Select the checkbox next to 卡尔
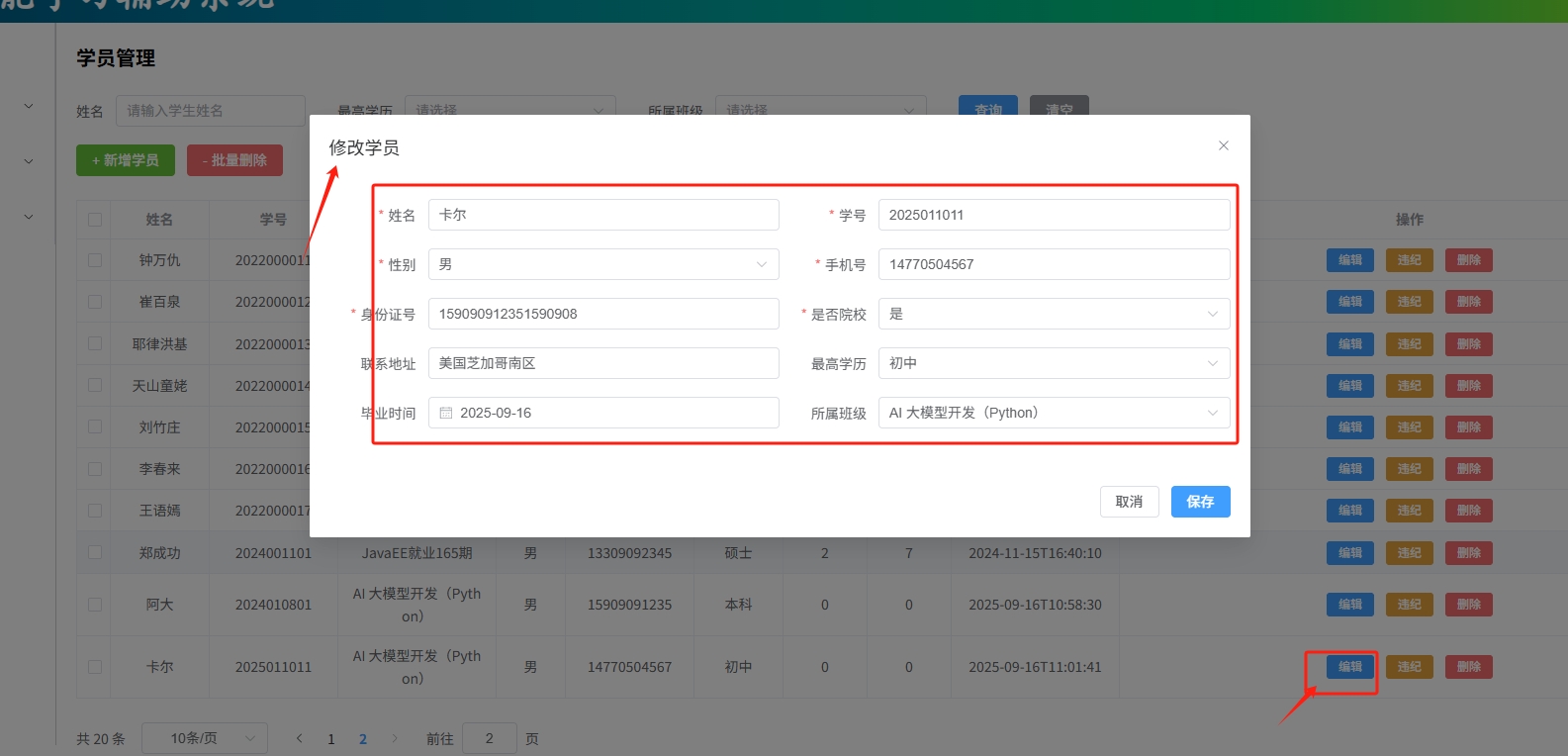Image resolution: width=1568 pixels, height=756 pixels. 95,667
